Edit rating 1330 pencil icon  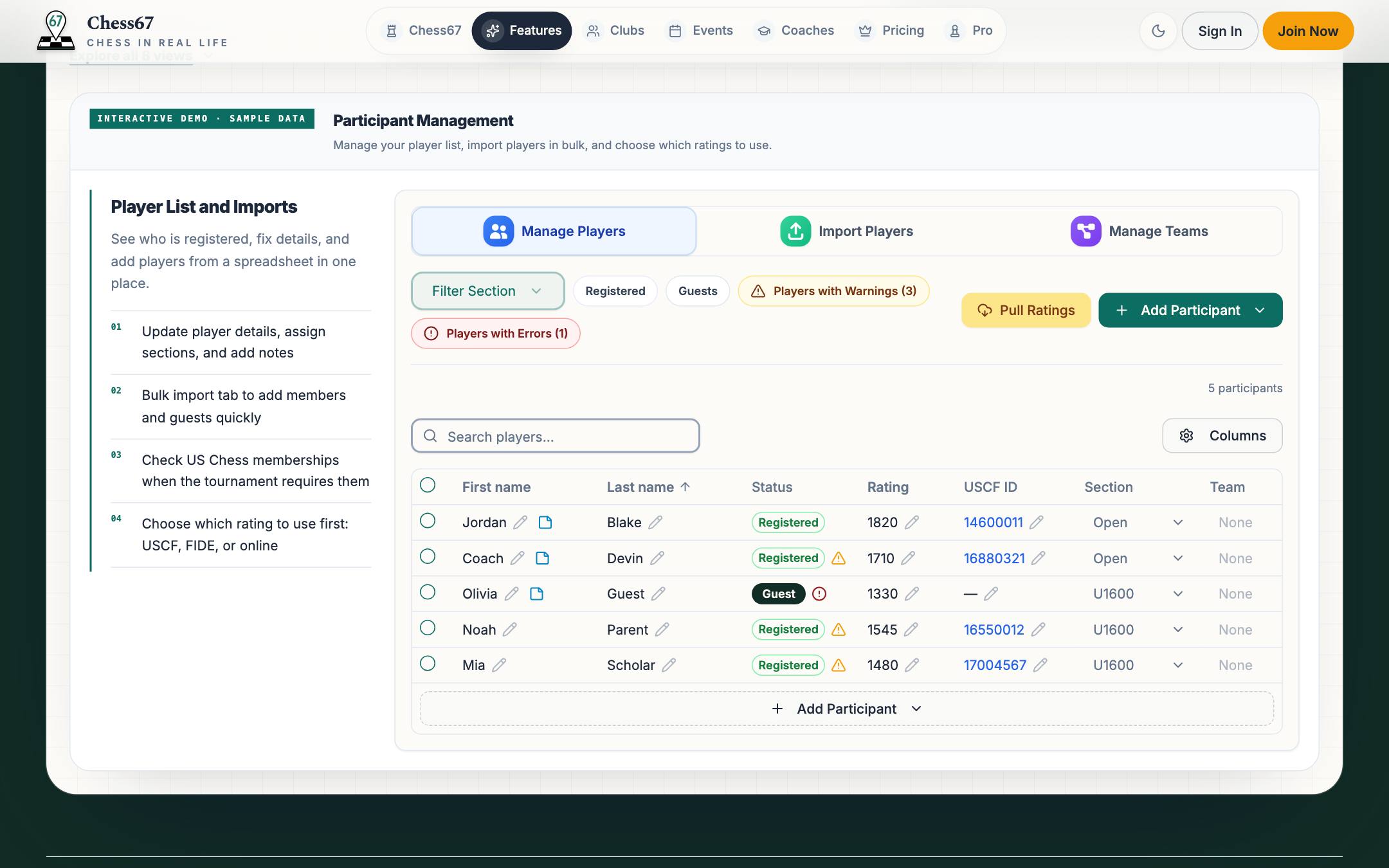[912, 593]
